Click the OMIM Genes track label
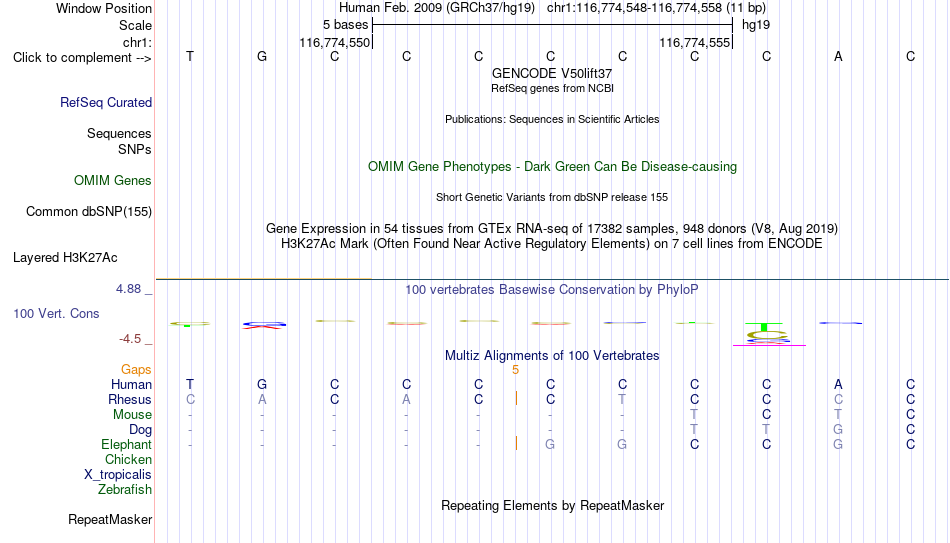 (x=112, y=181)
